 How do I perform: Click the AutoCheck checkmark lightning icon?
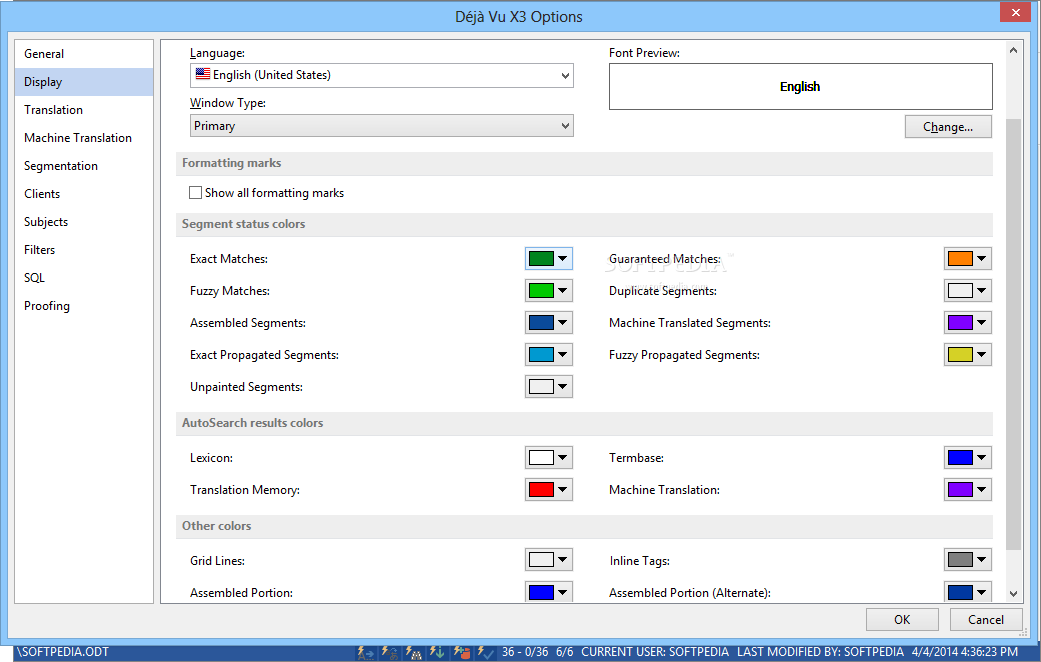click(485, 653)
